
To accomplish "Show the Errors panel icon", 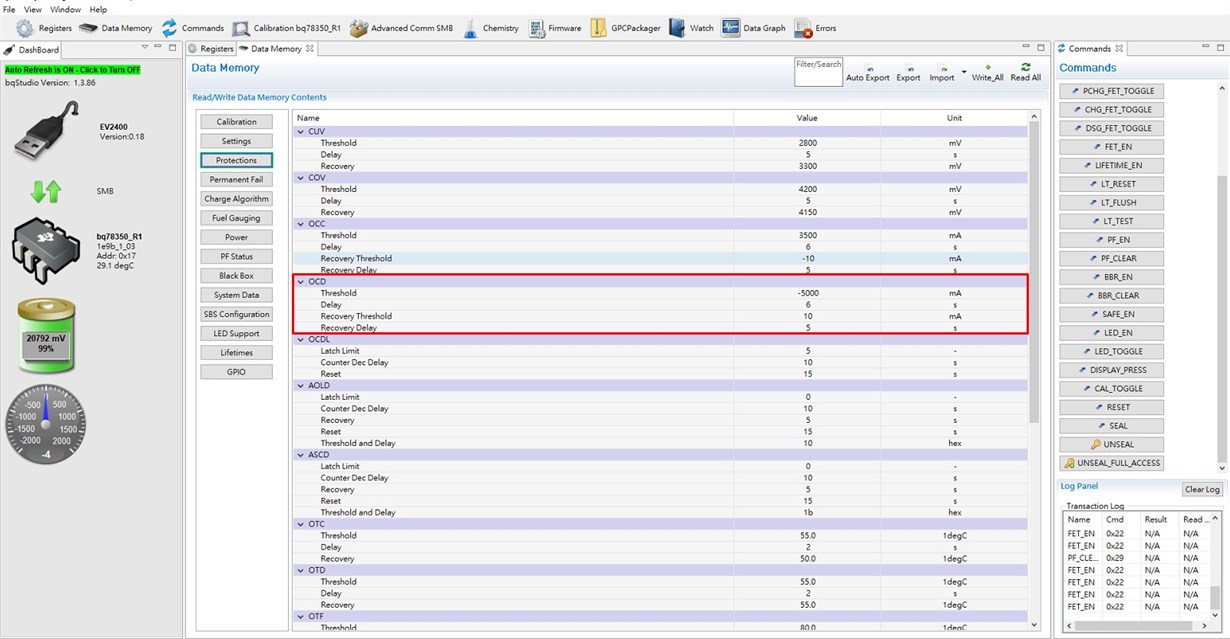I will [x=803, y=29].
